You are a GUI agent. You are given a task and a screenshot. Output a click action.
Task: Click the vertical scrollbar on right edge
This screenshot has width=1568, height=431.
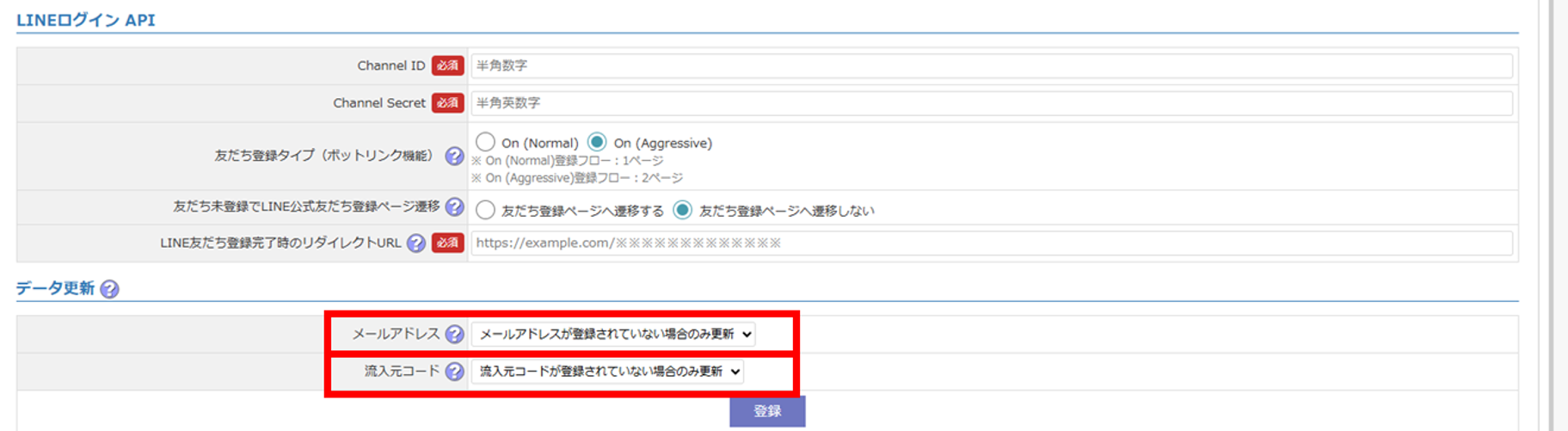pyautogui.click(x=1553, y=215)
